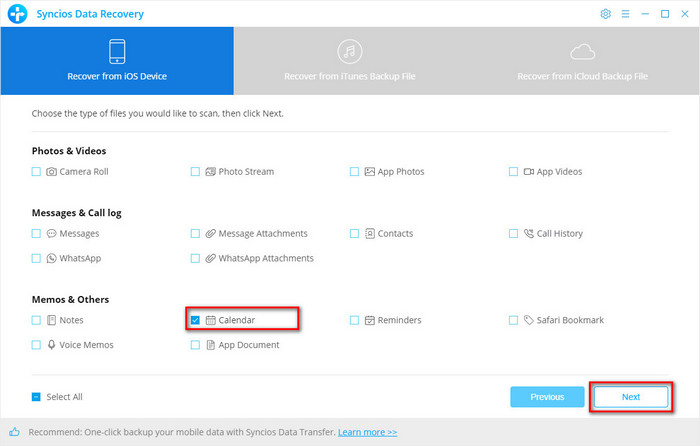Click the Reminders checklist icon
This screenshot has width=700, height=446.
[x=370, y=320]
